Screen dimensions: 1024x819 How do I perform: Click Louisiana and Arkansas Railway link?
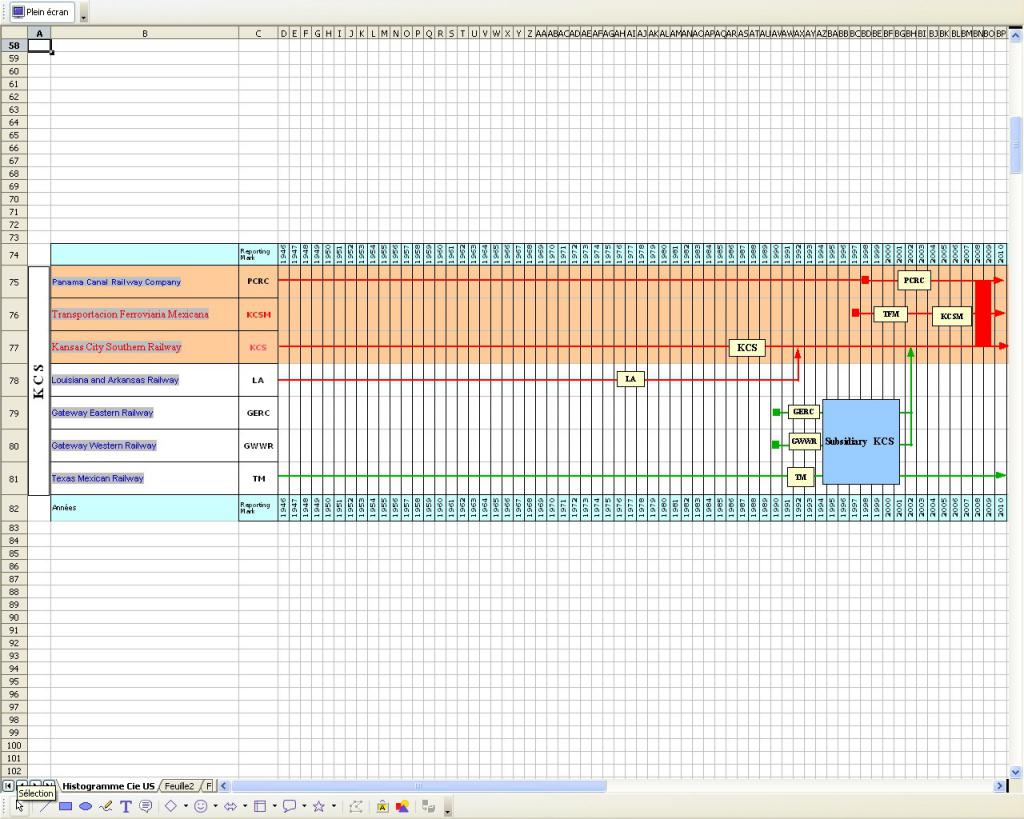115,379
